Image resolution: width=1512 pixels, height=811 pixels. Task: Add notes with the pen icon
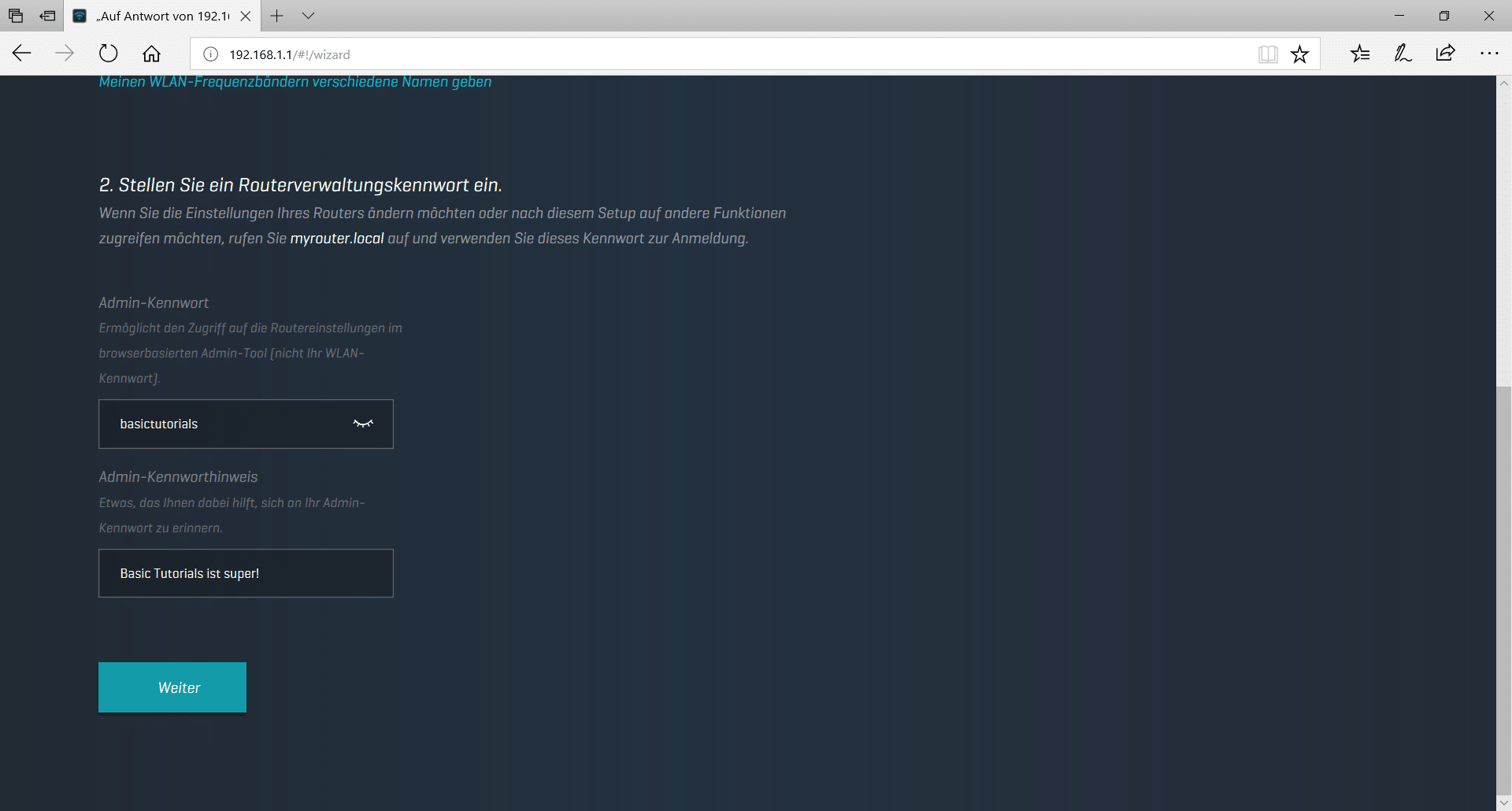coord(1403,54)
